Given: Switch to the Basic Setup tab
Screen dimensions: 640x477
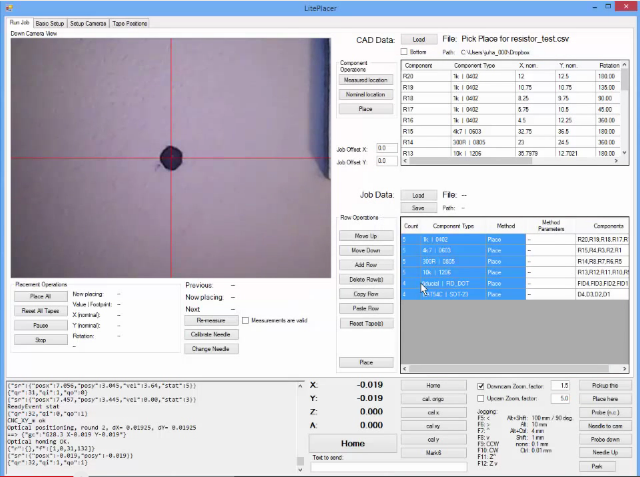Looking at the screenshot, I should (50, 22).
